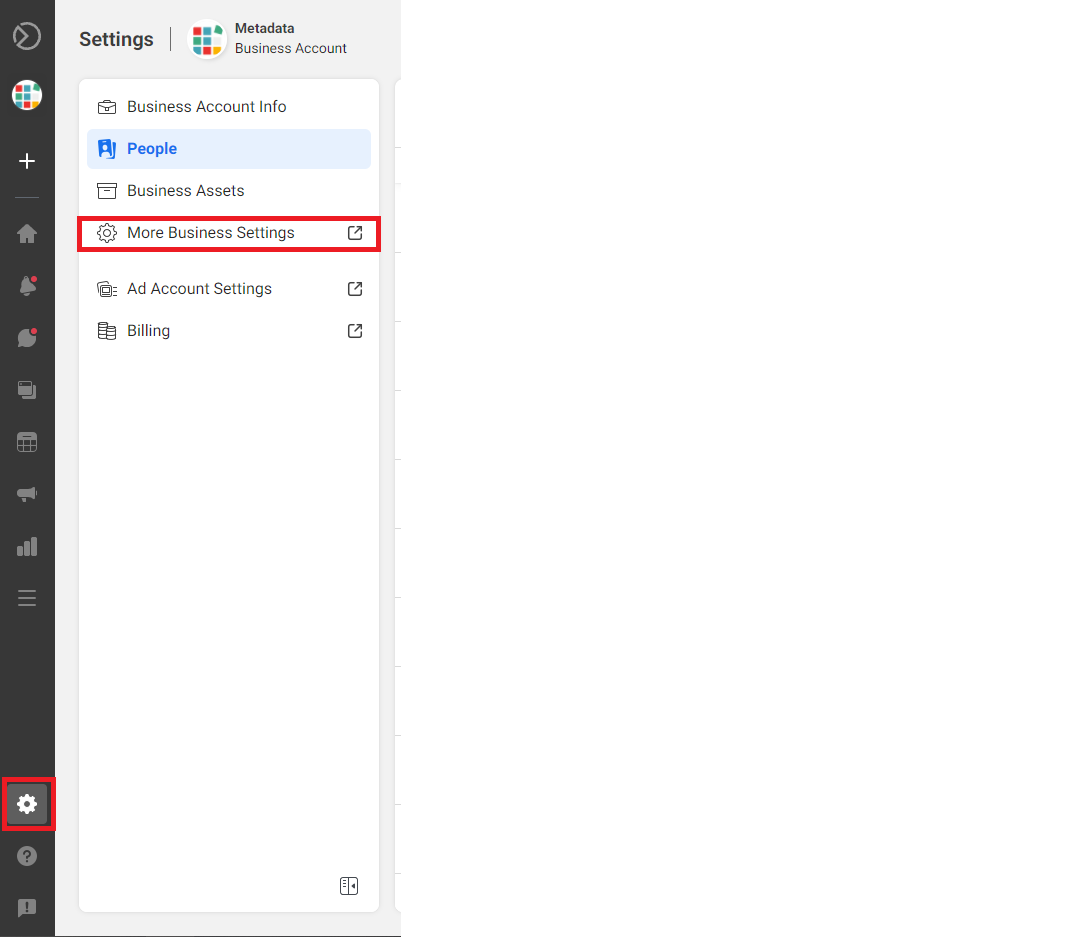
Task: Switch account using the sidebar profile avatar
Action: tap(27, 96)
